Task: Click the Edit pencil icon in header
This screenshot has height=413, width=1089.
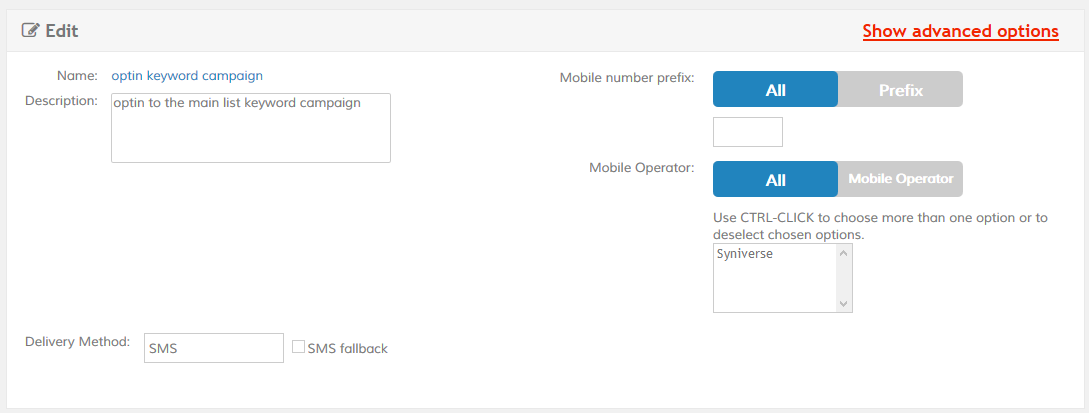Action: (x=31, y=31)
